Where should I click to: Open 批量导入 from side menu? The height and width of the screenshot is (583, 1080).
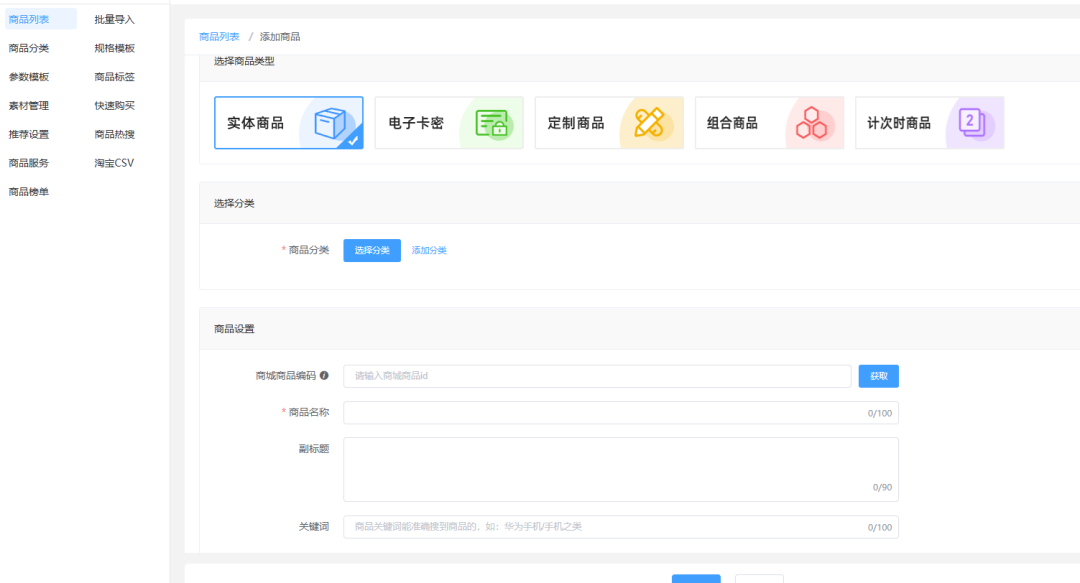114,19
